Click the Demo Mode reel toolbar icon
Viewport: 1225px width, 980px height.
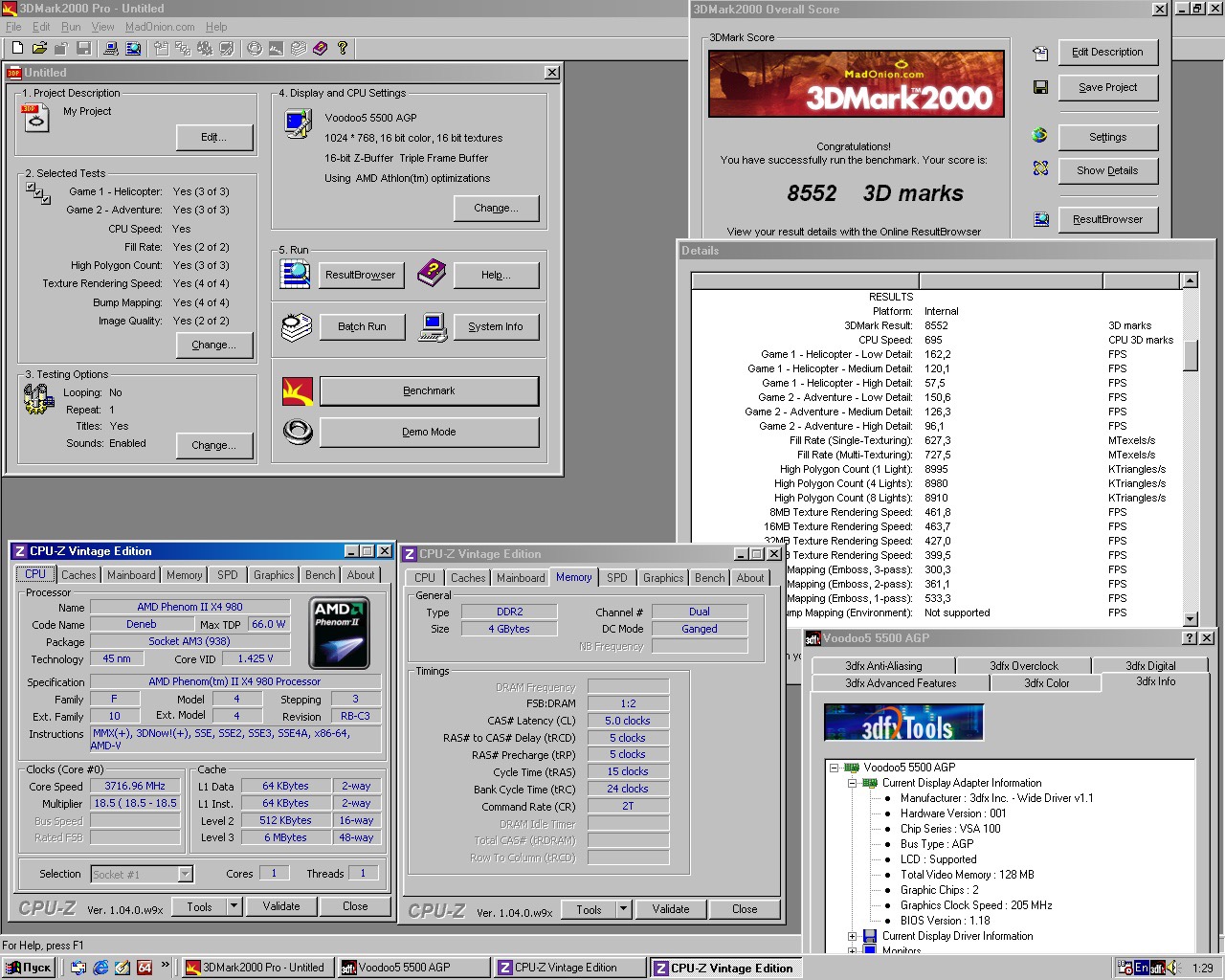coord(254,48)
